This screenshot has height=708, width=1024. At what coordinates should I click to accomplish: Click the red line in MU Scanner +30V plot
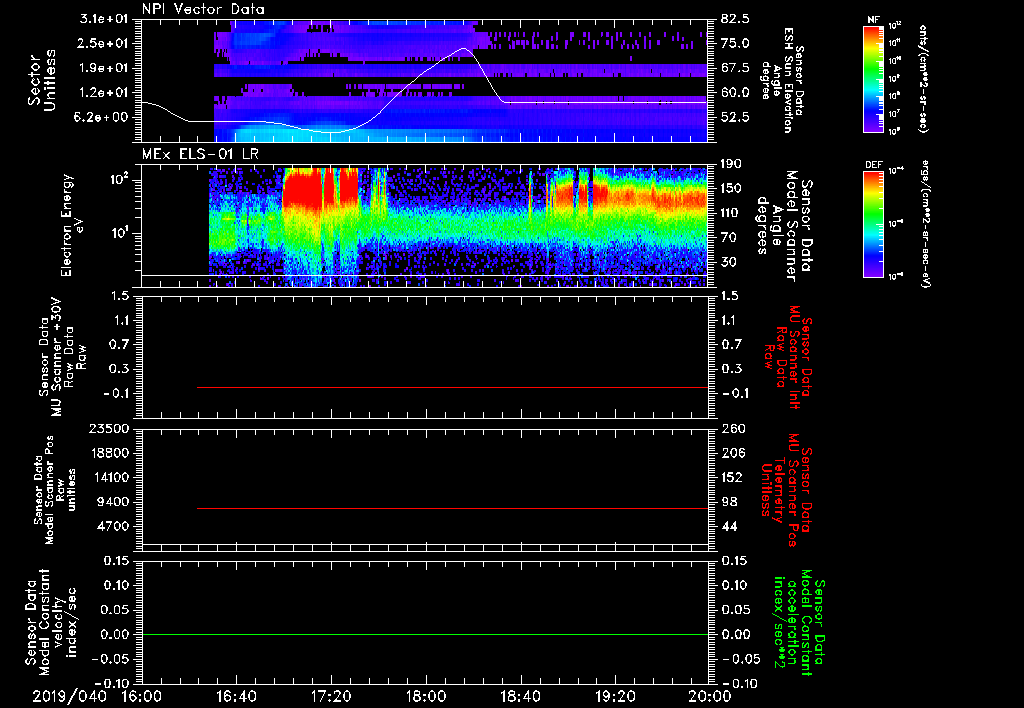coord(452,387)
